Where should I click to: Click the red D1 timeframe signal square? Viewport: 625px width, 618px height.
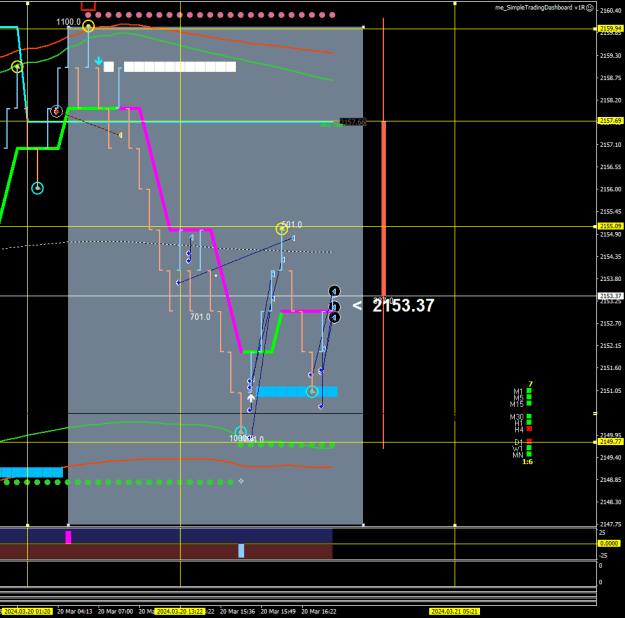[529, 441]
